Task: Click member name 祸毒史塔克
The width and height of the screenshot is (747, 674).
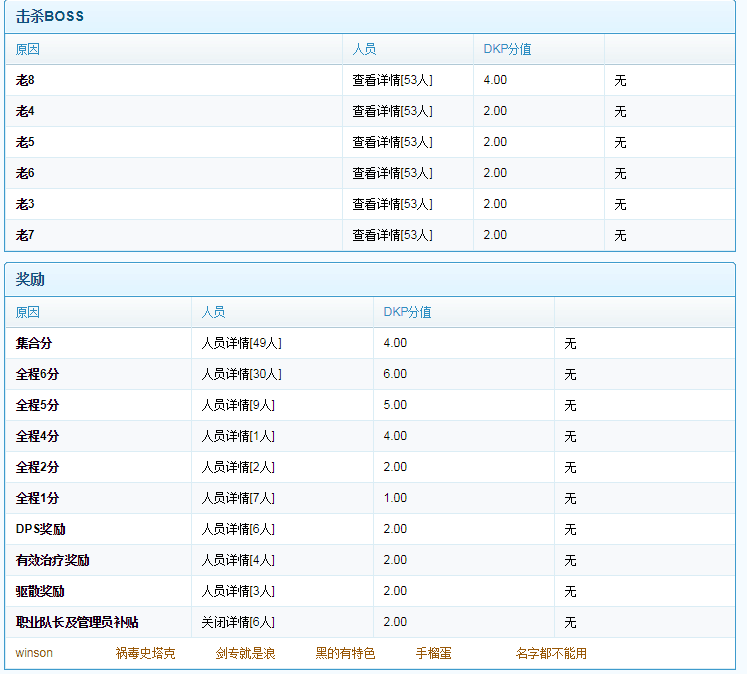Action: (x=145, y=653)
